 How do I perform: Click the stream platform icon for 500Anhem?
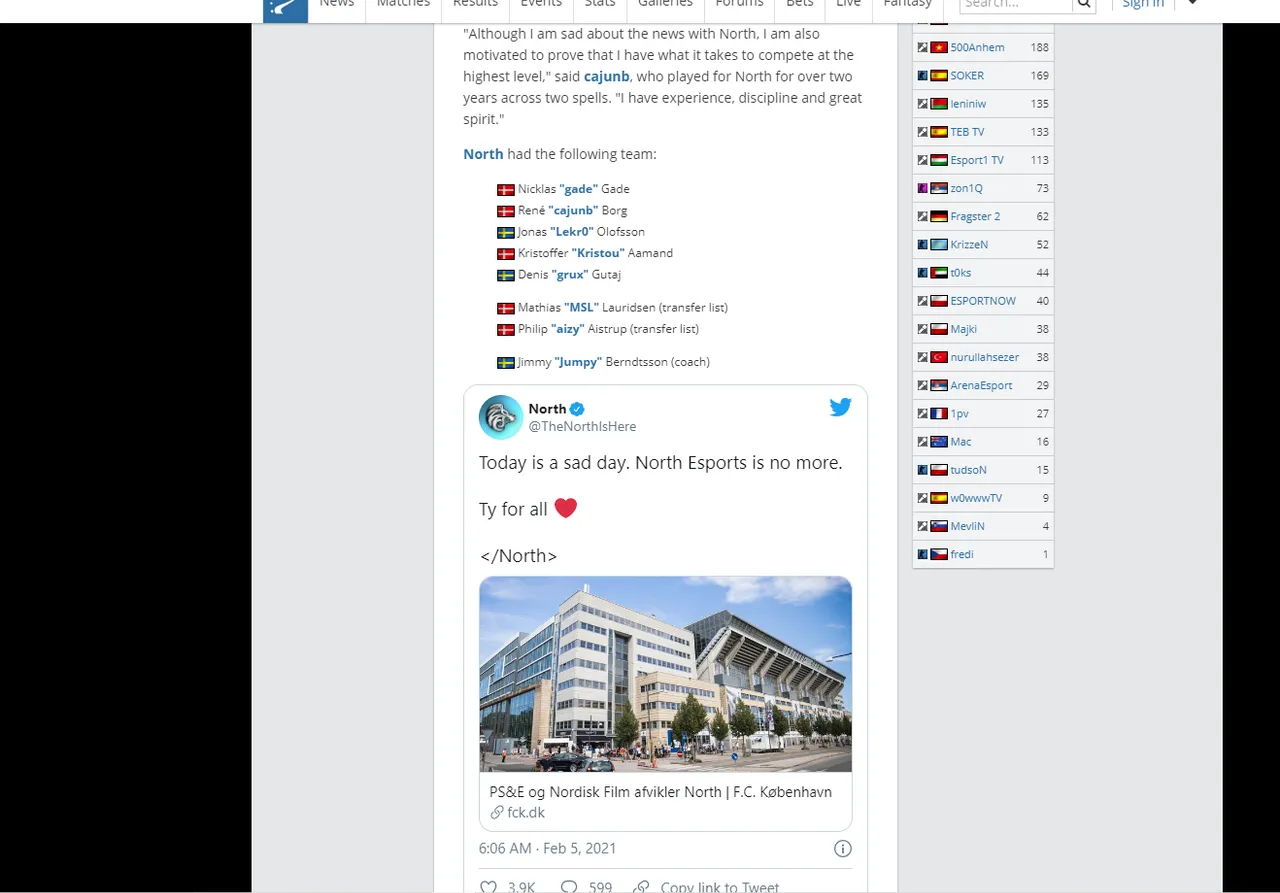[x=922, y=47]
